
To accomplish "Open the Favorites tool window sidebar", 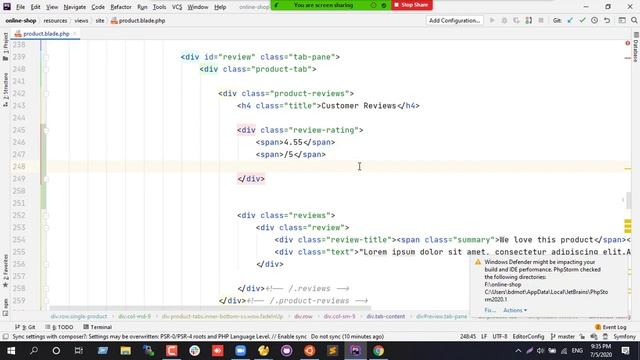I will coord(5,271).
